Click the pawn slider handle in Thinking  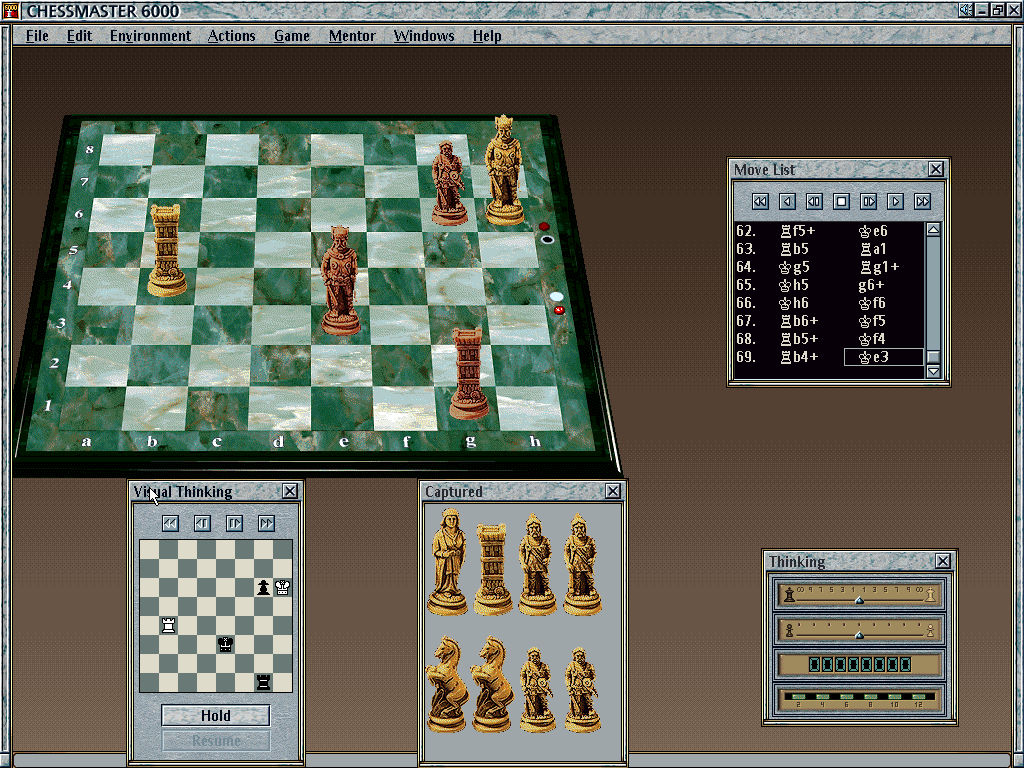[x=858, y=635]
